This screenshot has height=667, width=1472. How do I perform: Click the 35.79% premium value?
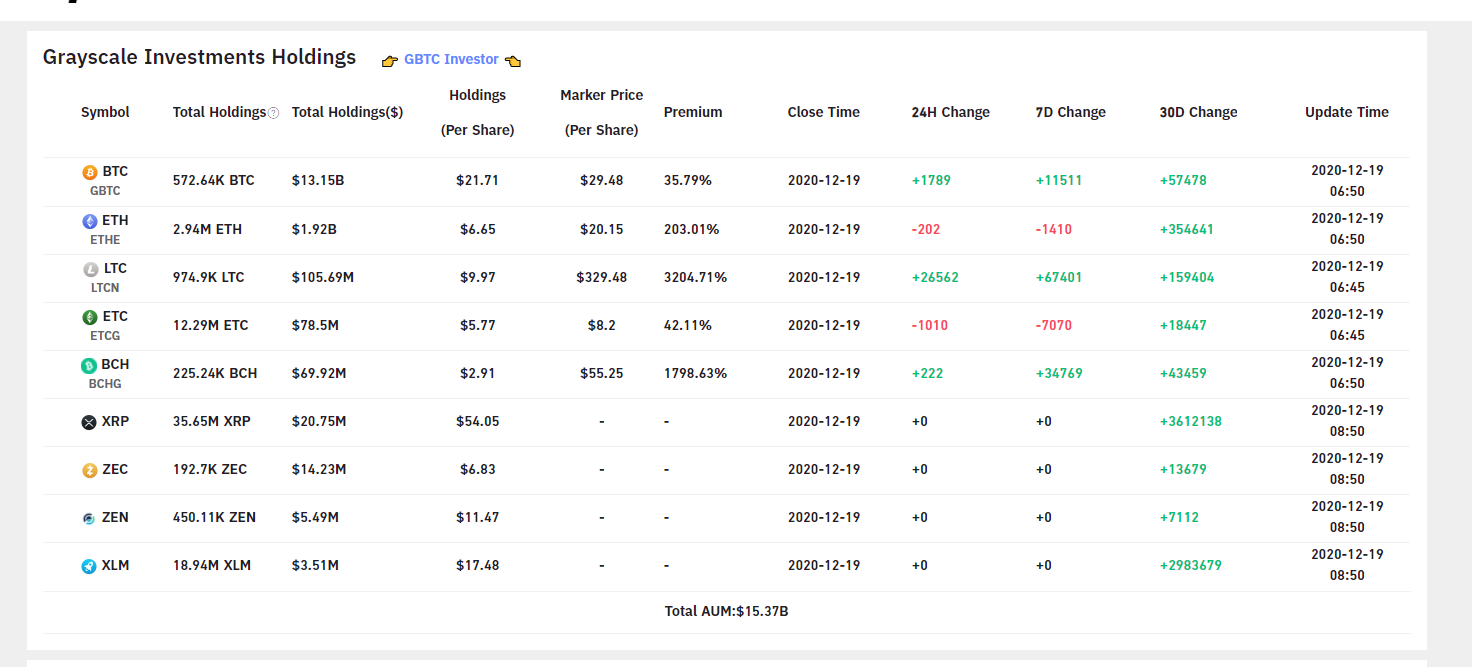point(688,181)
